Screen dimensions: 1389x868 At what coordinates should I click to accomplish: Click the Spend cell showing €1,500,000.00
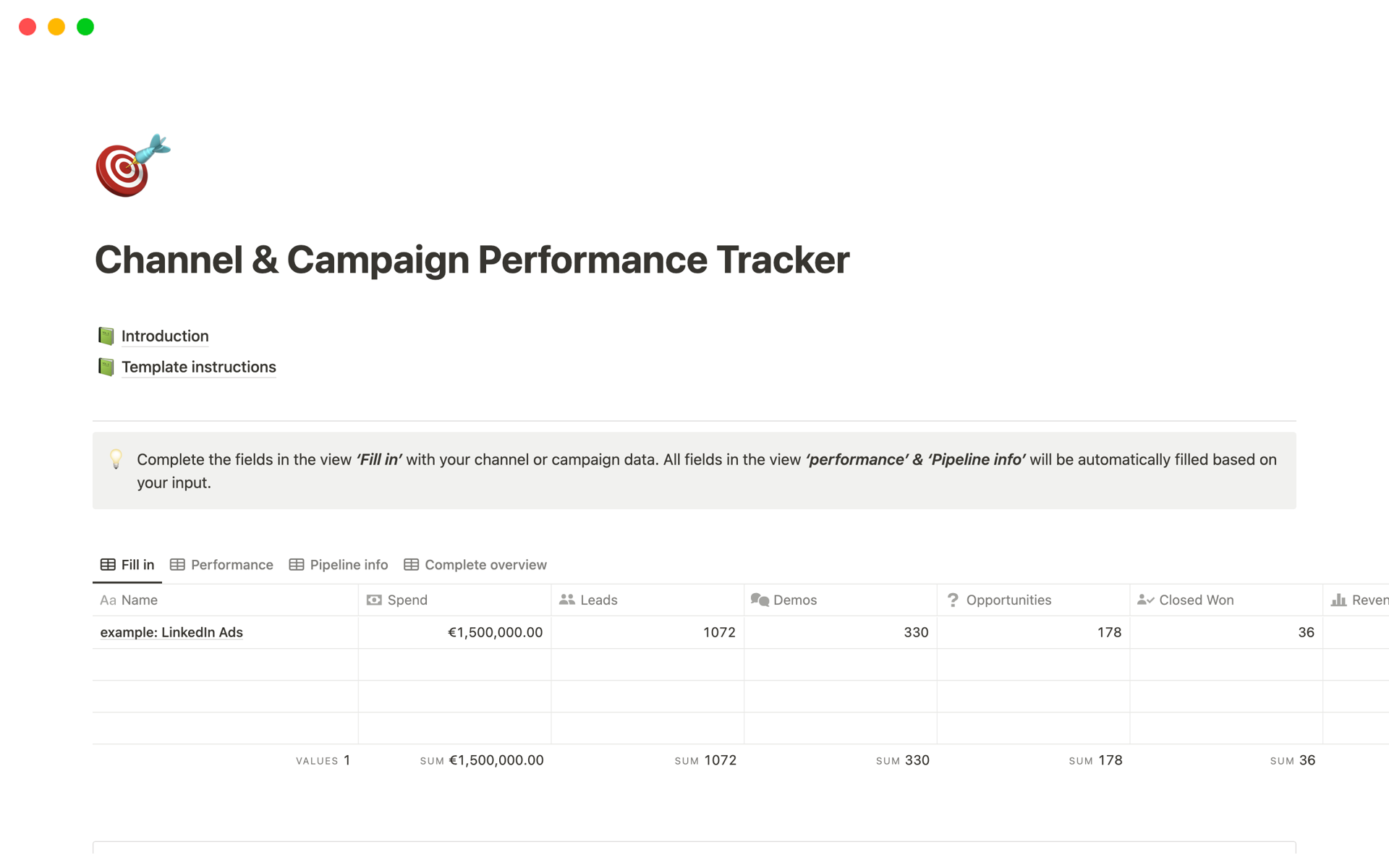pyautogui.click(x=495, y=632)
